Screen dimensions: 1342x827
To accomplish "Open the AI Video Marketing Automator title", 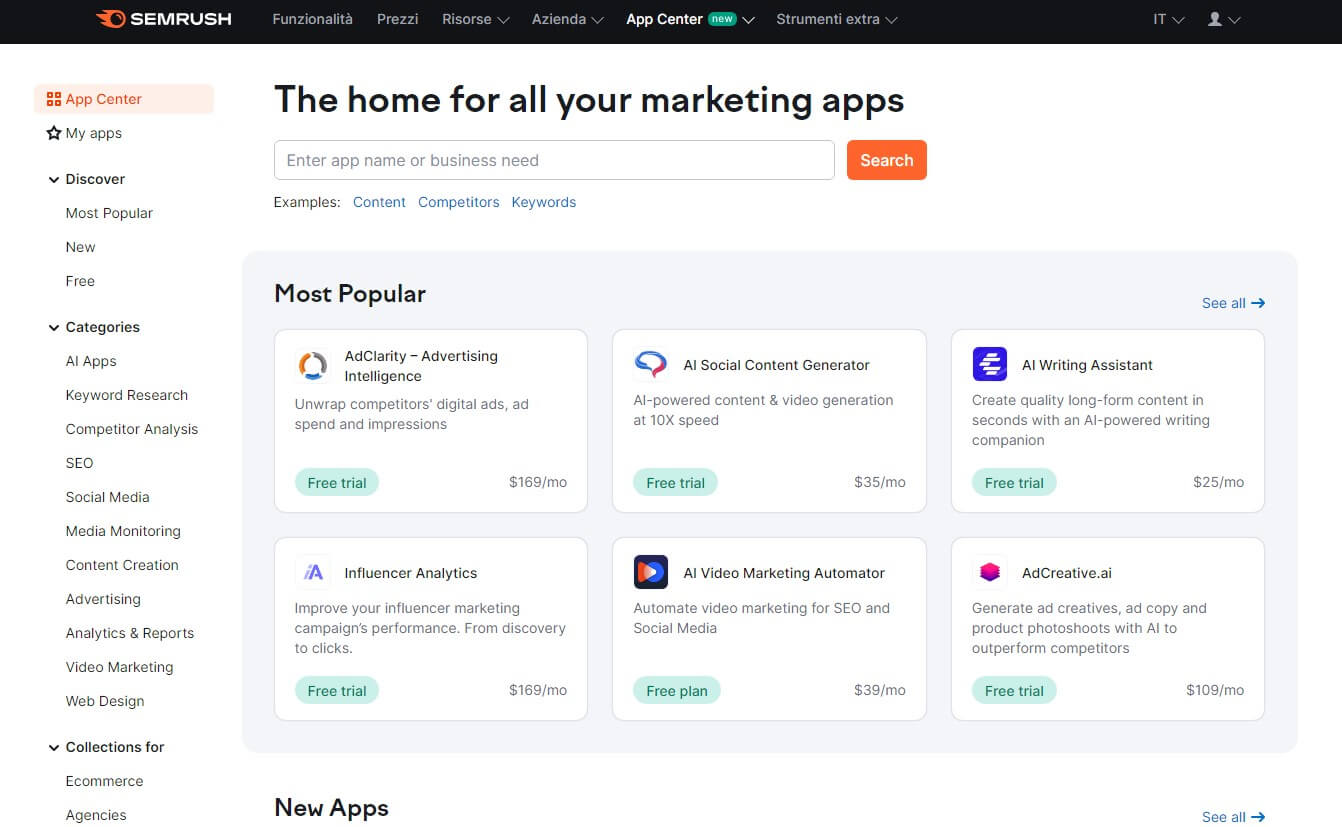I will click(784, 573).
